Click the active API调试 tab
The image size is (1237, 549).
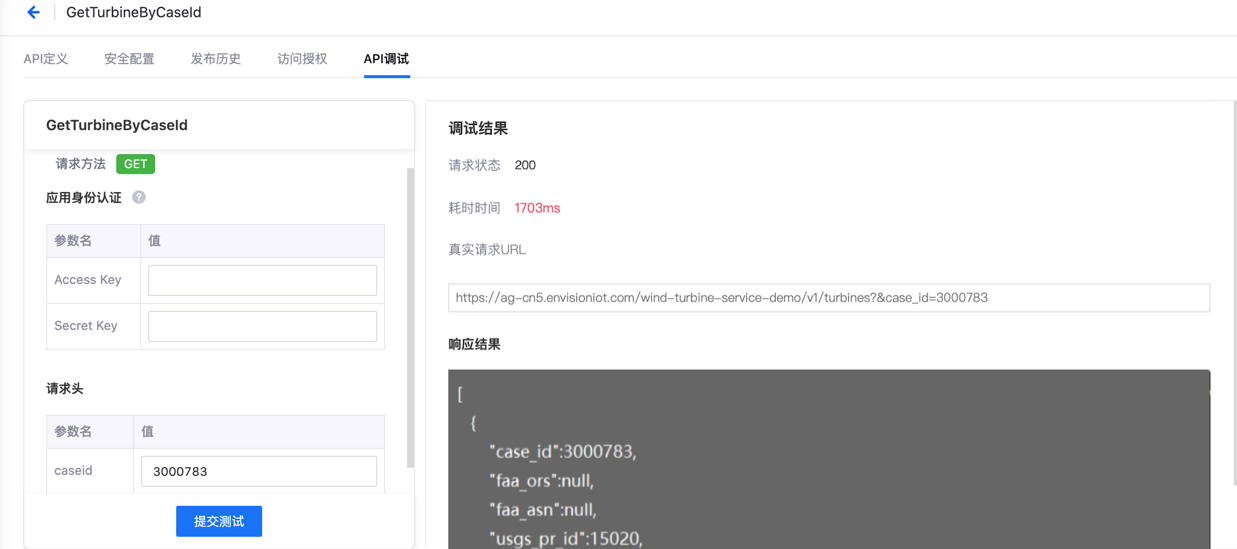coord(386,59)
